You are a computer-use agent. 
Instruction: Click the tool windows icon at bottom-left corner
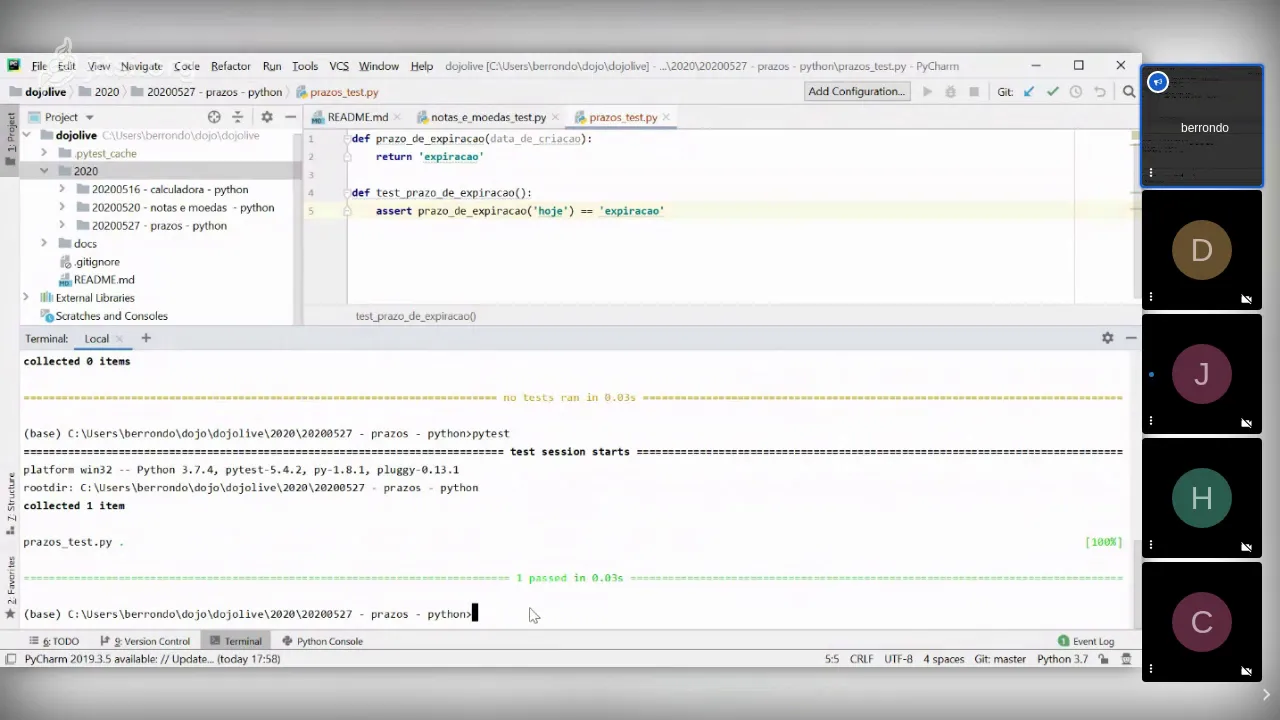click(x=11, y=659)
